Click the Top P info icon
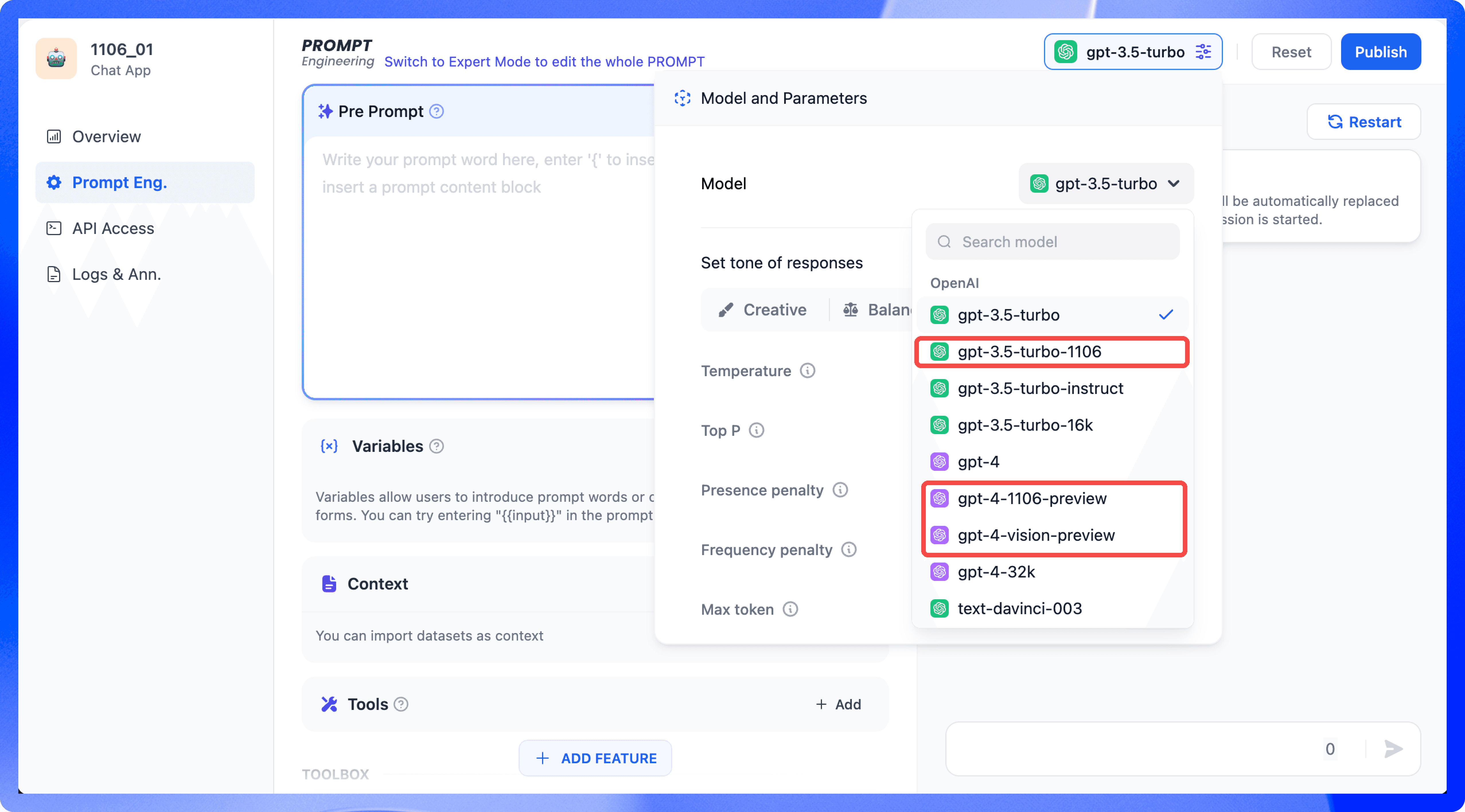The width and height of the screenshot is (1465, 812). coord(756,430)
